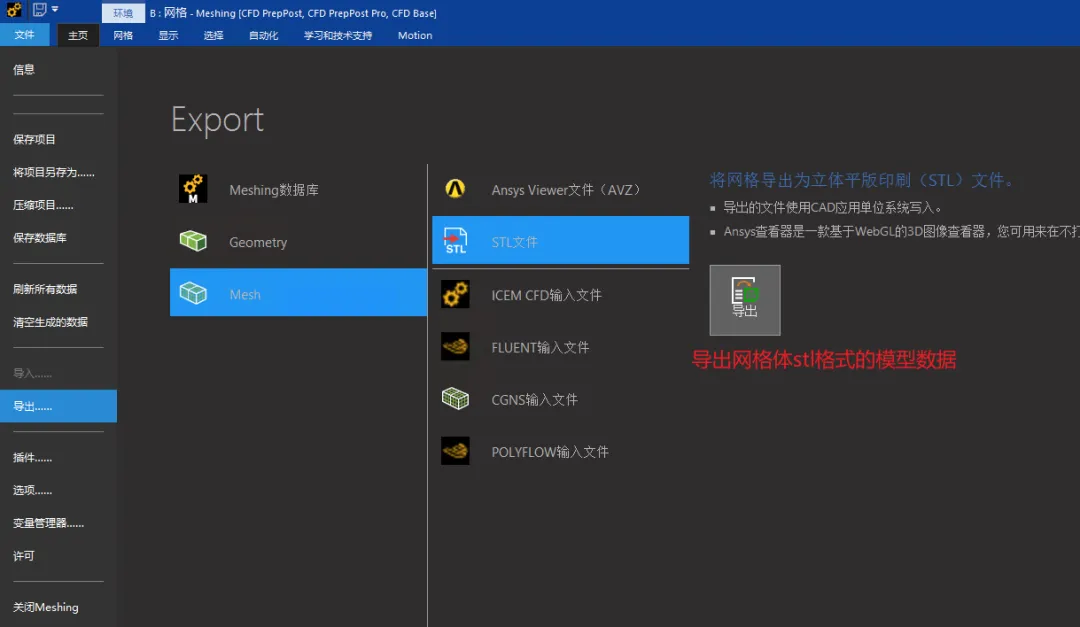Choose the STL文件 format label
This screenshot has width=1080, height=627.
click(x=515, y=243)
